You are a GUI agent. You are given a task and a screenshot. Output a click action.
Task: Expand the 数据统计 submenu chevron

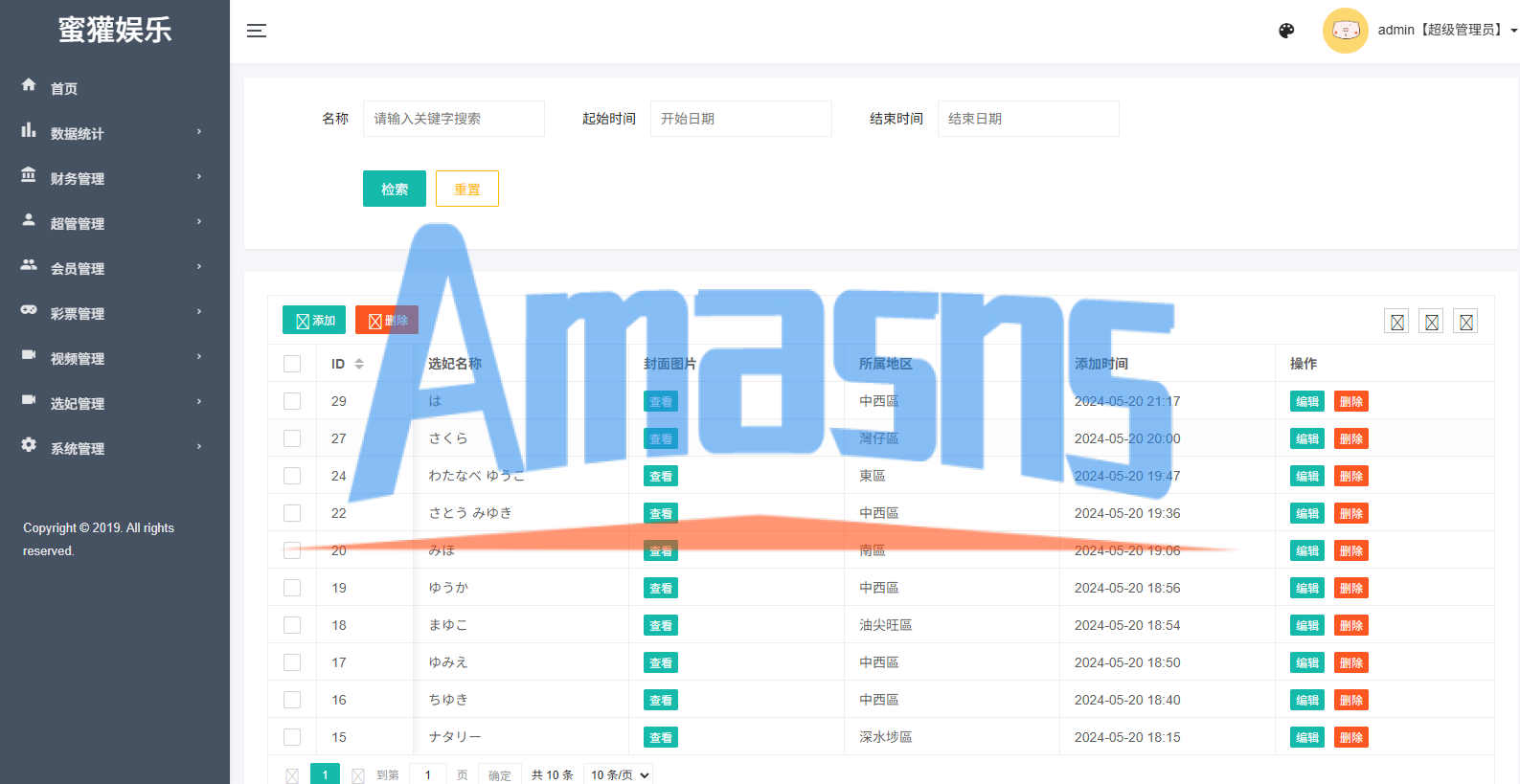coord(199,132)
